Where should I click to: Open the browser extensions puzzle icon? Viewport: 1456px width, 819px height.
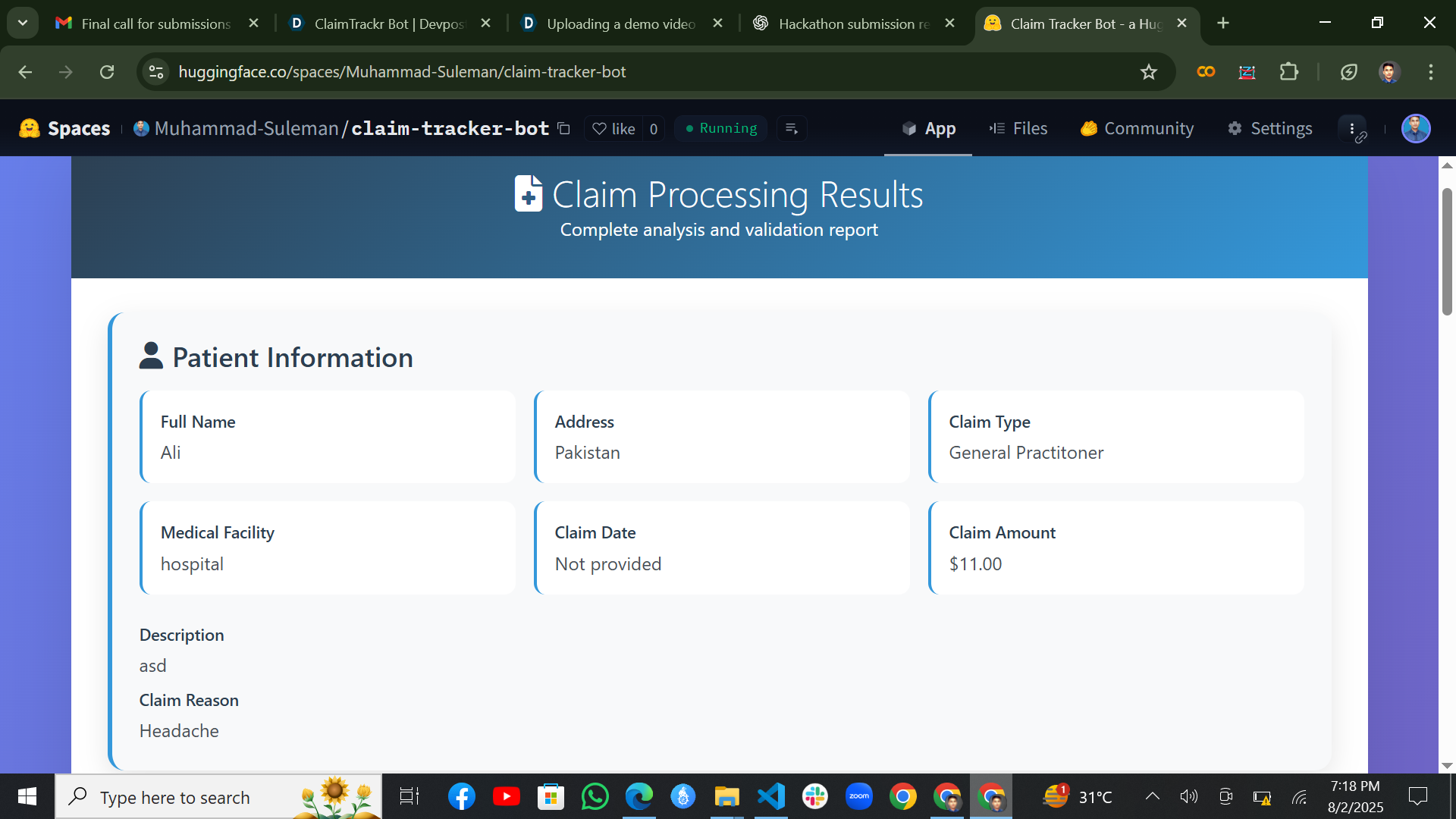[1289, 72]
